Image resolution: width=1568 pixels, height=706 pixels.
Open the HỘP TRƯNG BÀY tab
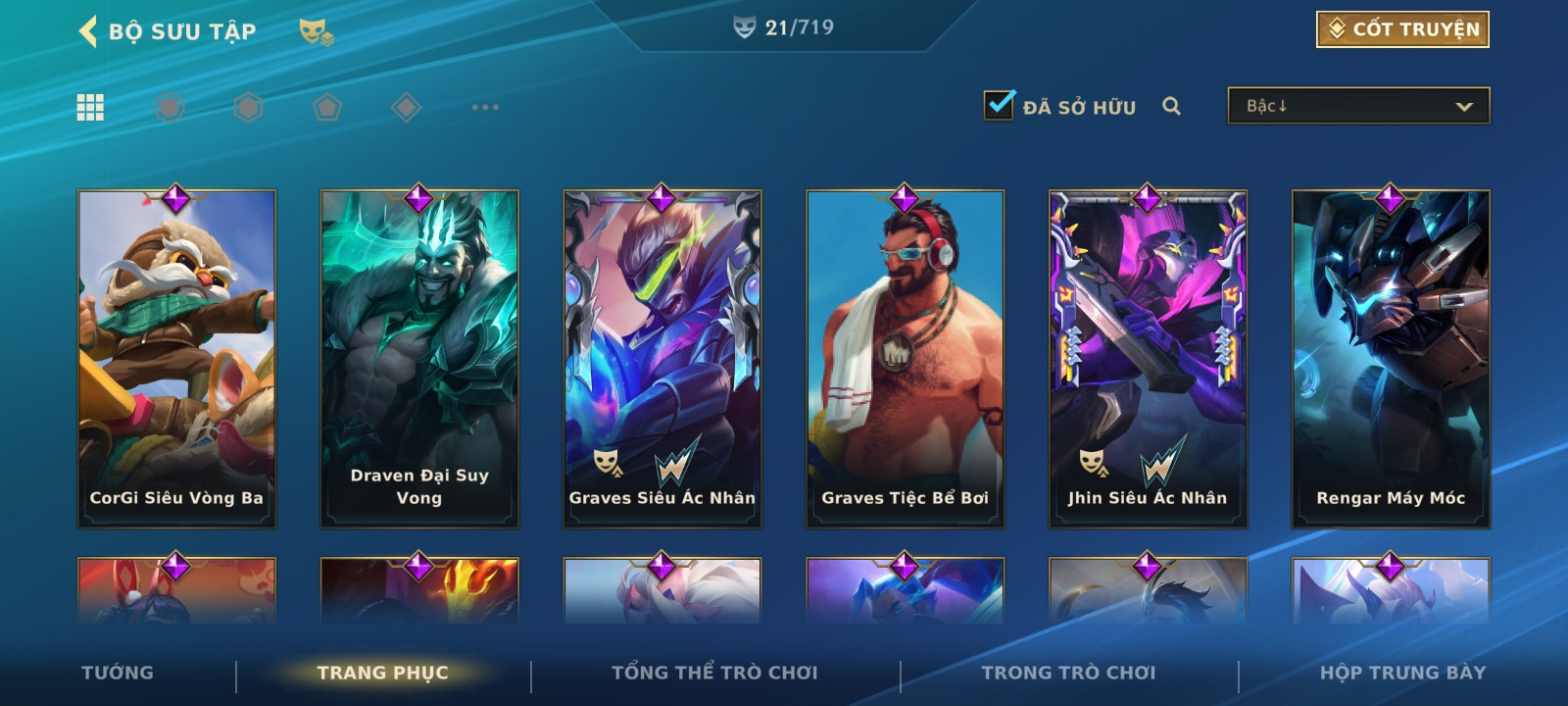(x=1402, y=673)
